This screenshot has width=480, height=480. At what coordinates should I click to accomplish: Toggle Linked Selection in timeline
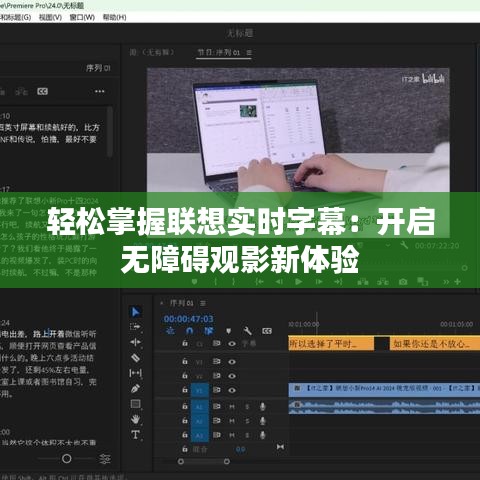(x=209, y=331)
